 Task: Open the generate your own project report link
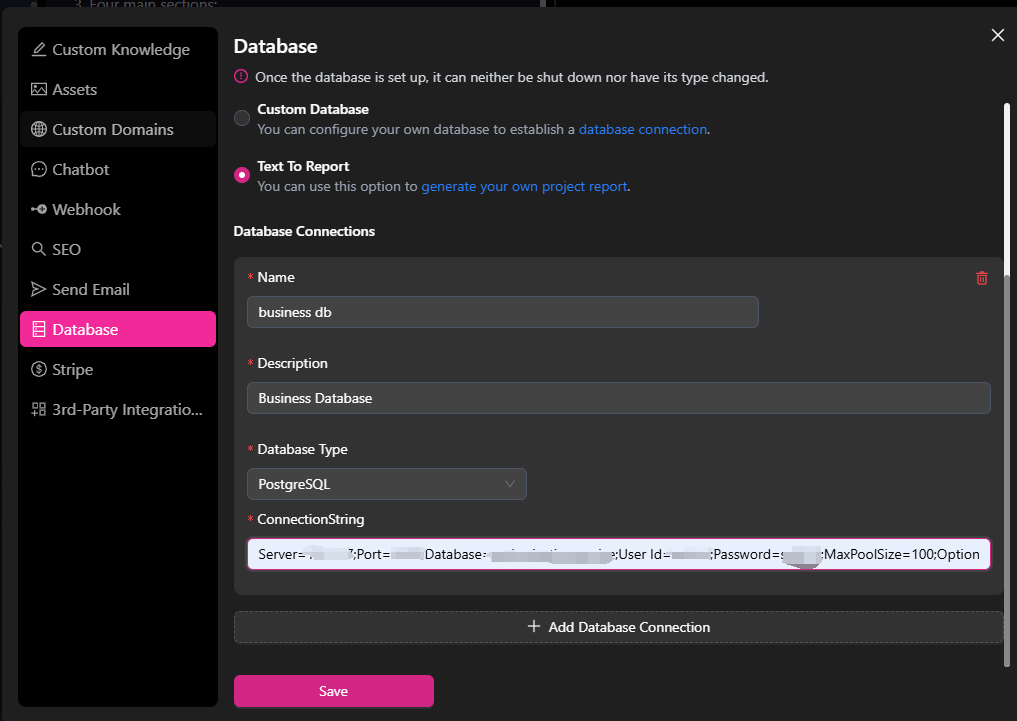[524, 187]
